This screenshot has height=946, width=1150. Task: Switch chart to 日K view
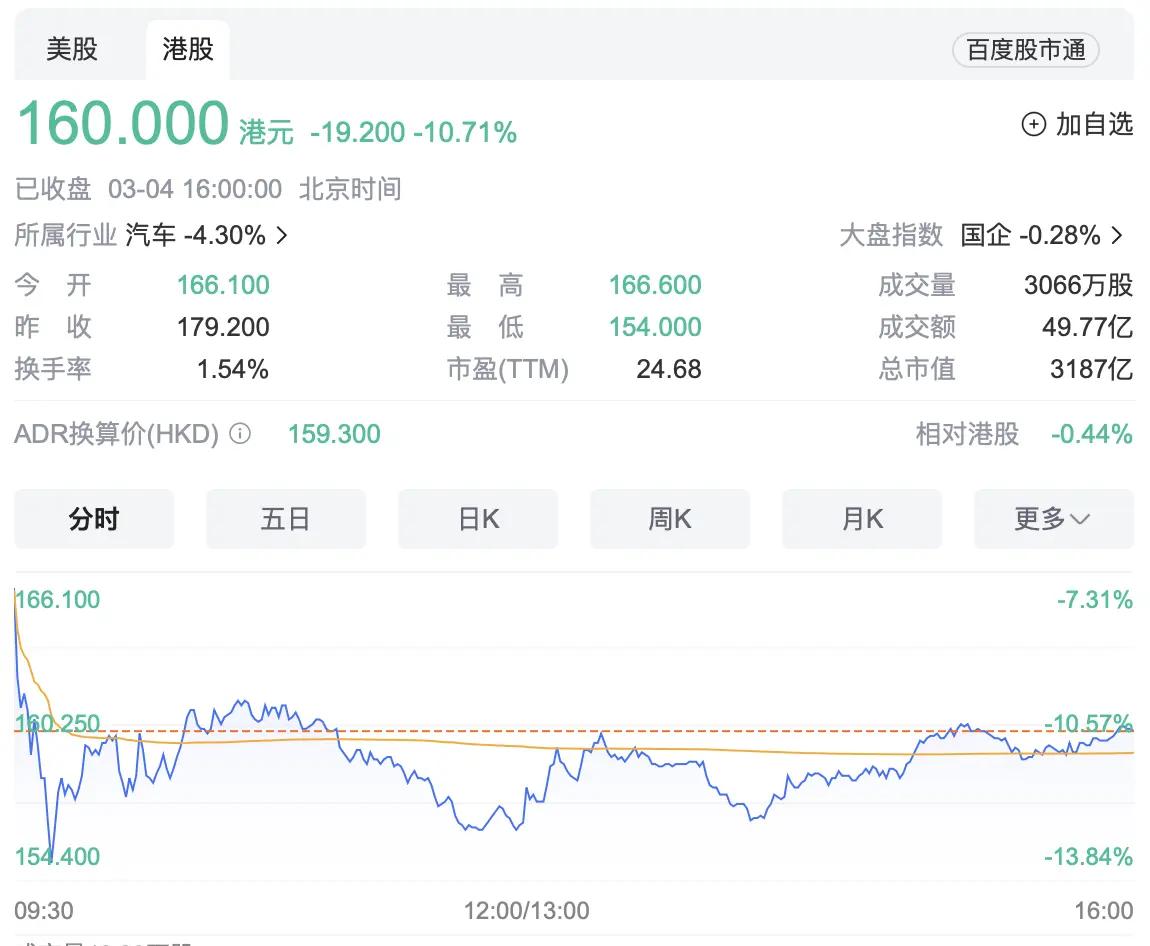[x=478, y=519]
